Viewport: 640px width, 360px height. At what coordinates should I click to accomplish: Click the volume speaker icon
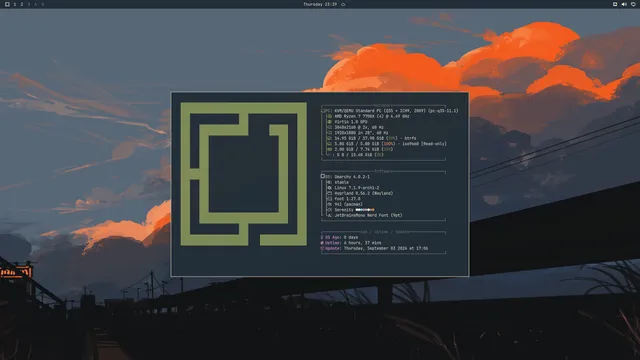tap(624, 4)
